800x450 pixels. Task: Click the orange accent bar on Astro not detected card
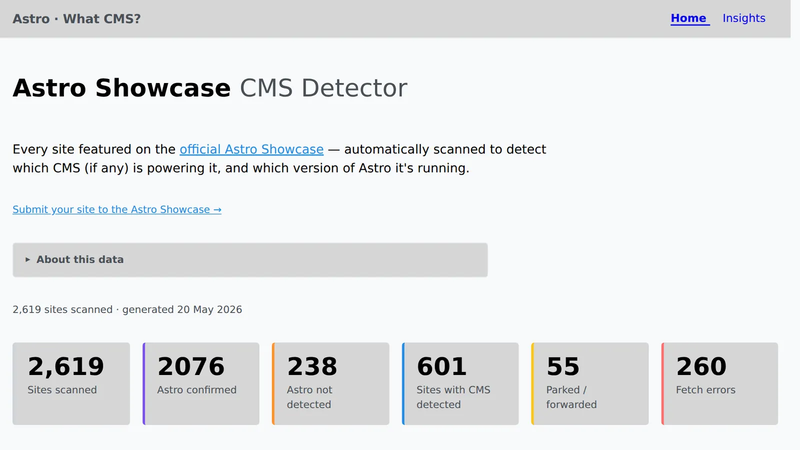coord(273,384)
